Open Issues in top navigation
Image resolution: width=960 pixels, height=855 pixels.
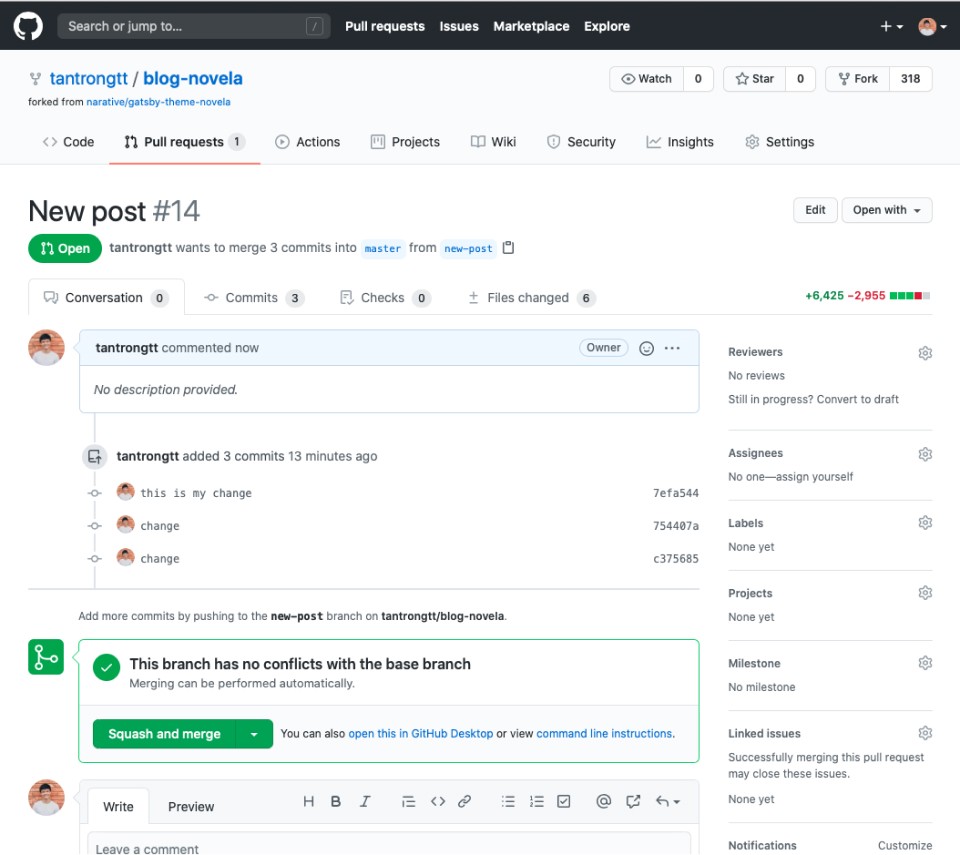pos(459,26)
